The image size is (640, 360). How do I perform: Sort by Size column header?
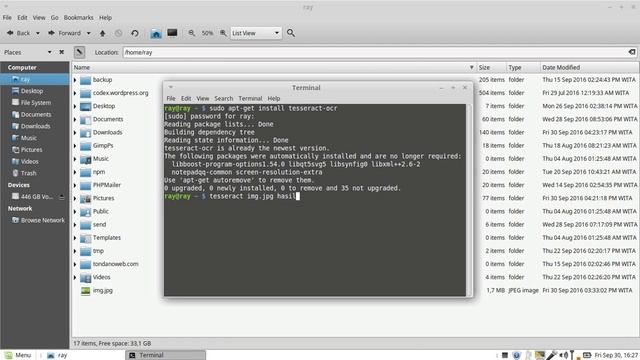click(491, 67)
